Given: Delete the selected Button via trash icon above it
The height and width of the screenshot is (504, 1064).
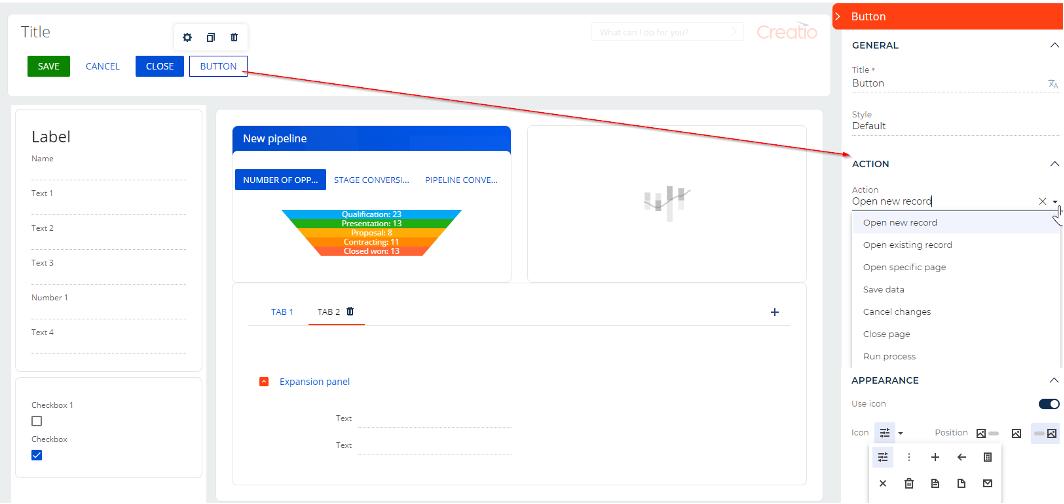Looking at the screenshot, I should point(234,37).
